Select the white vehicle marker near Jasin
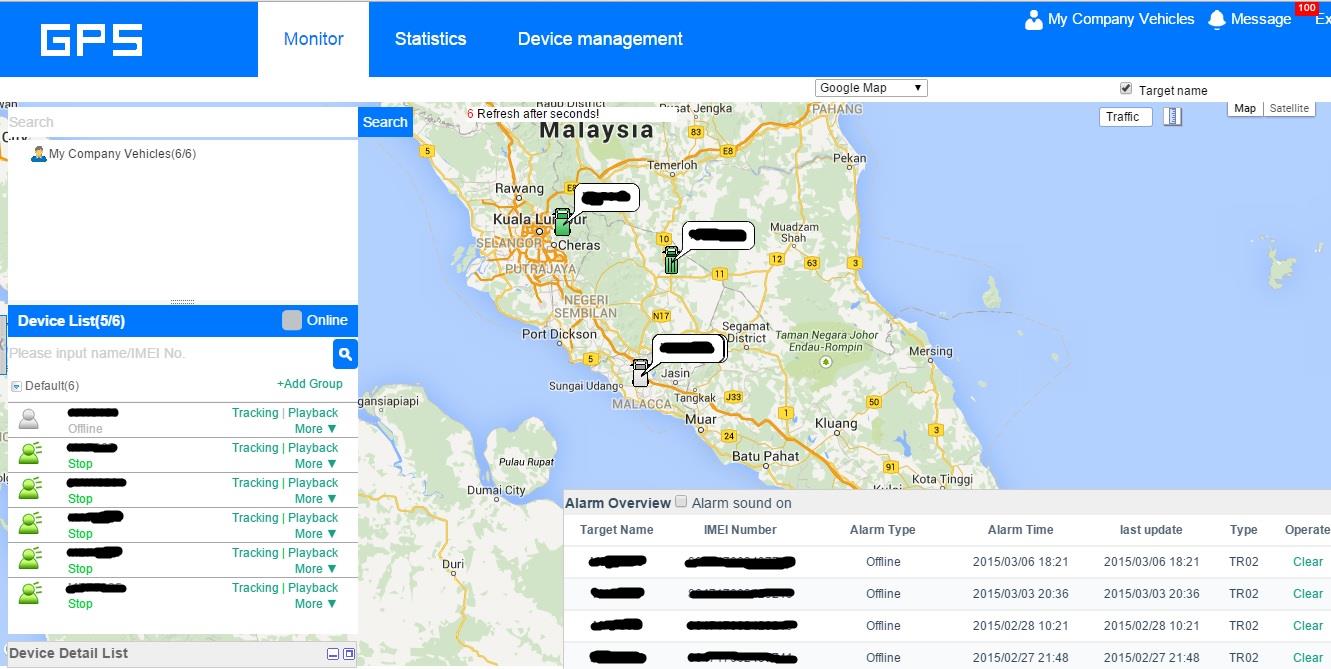The width and height of the screenshot is (1331, 669). [640, 373]
